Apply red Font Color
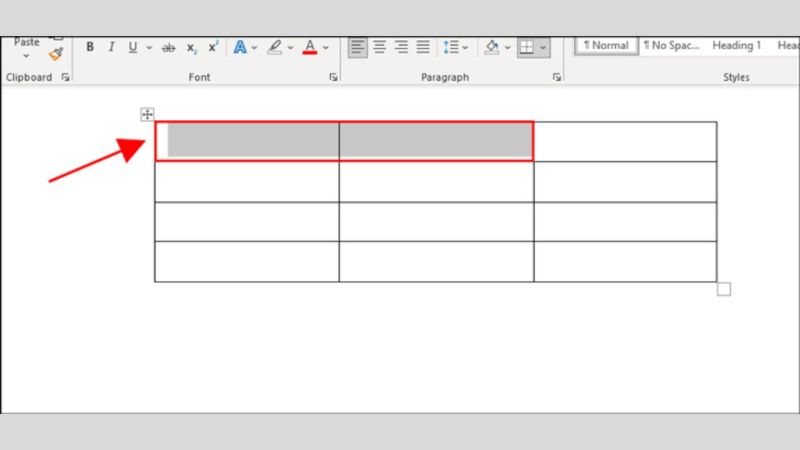This screenshot has width=800, height=450. pyautogui.click(x=310, y=47)
